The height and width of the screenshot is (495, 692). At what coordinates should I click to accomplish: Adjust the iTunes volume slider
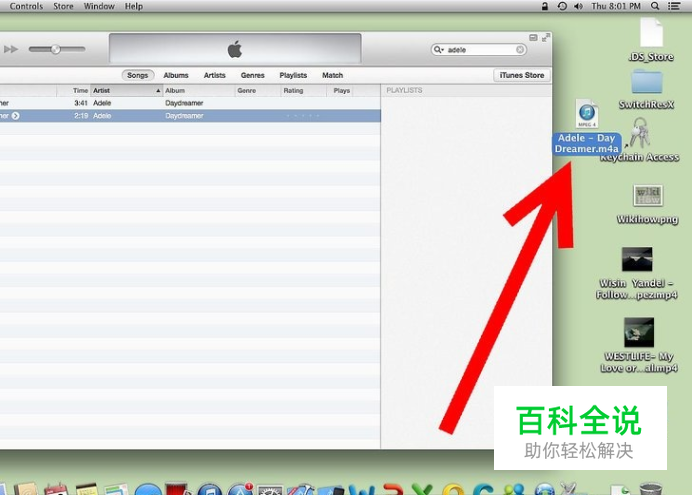point(56,49)
